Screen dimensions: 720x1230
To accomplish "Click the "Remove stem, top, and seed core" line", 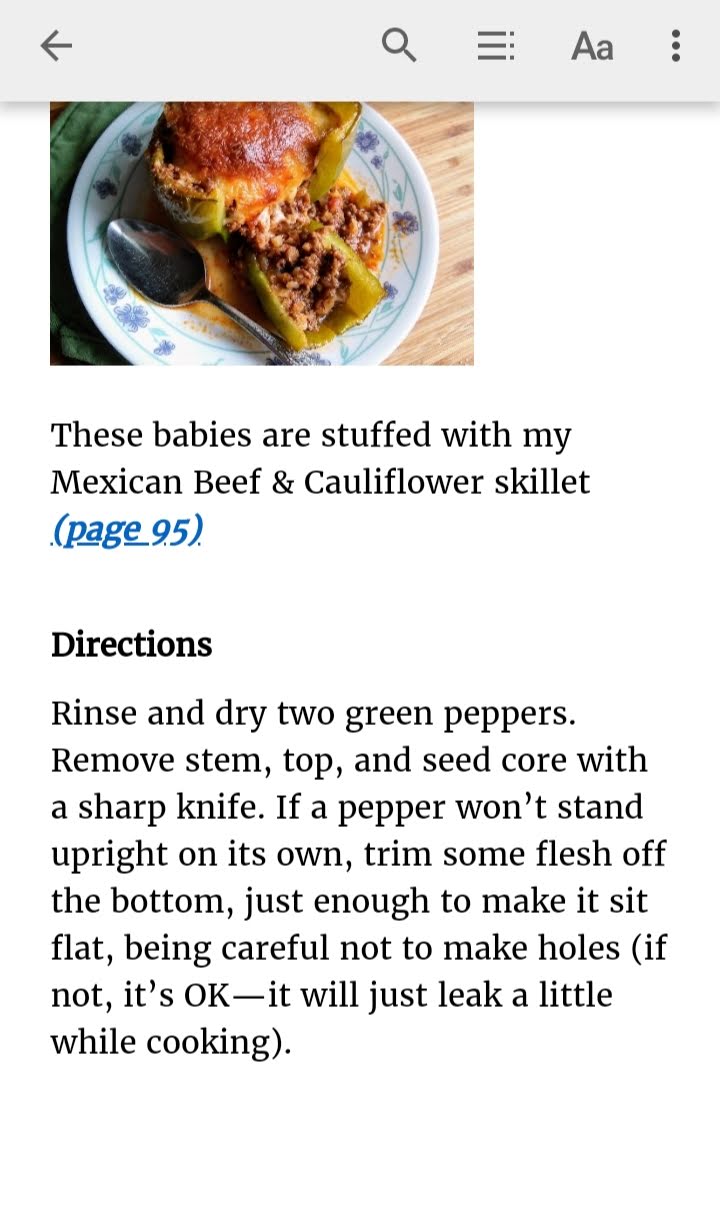I will (349, 760).
